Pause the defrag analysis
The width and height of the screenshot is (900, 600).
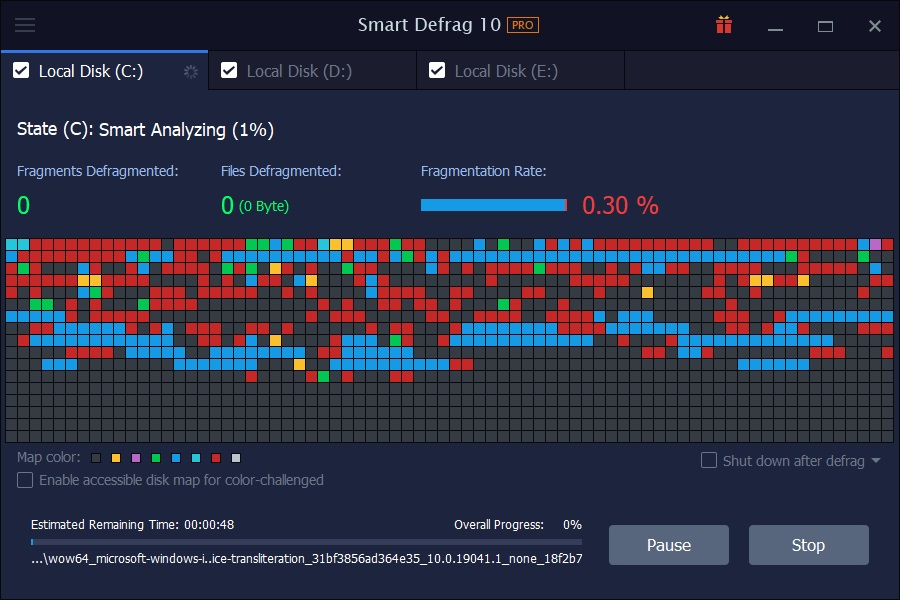[669, 545]
